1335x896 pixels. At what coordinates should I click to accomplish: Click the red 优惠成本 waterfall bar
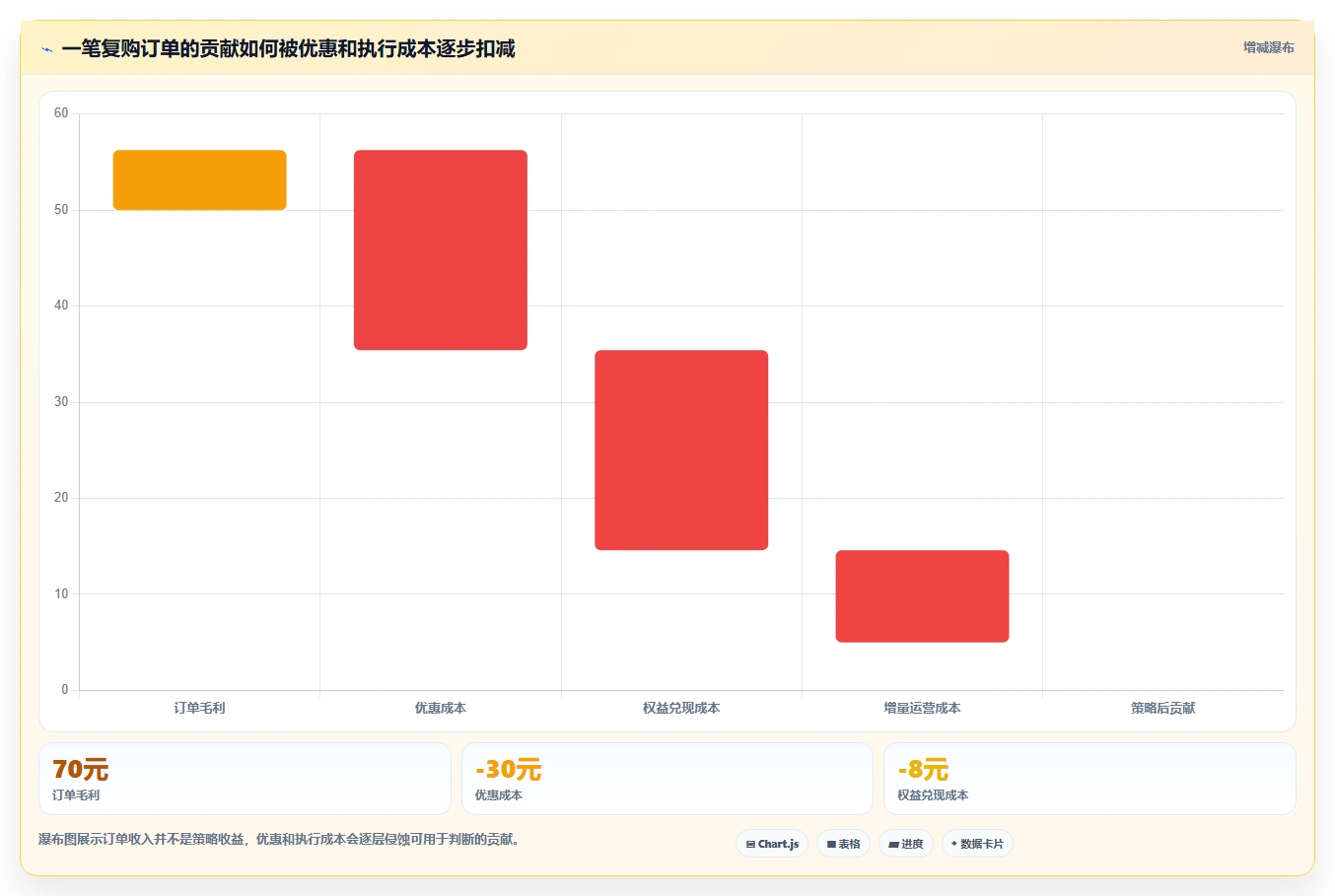(441, 250)
